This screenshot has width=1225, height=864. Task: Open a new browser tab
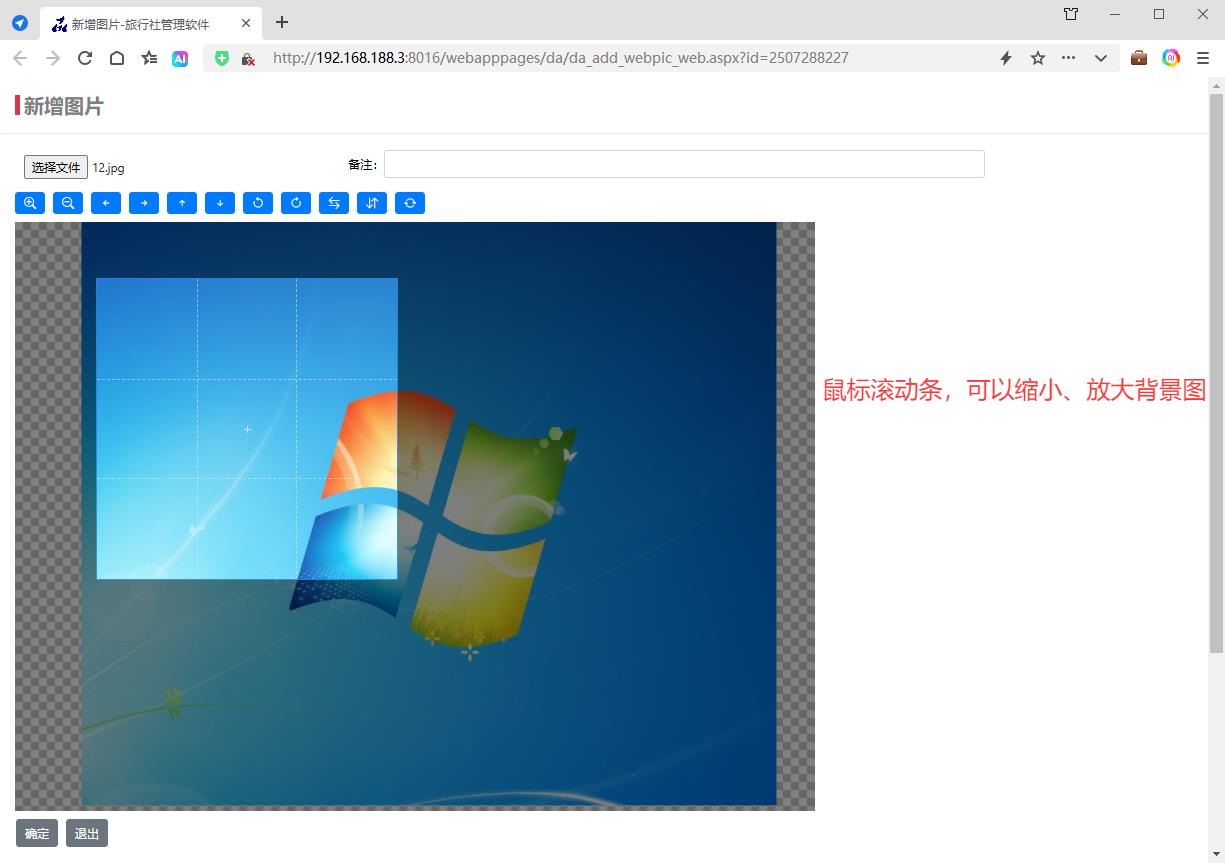tap(282, 22)
